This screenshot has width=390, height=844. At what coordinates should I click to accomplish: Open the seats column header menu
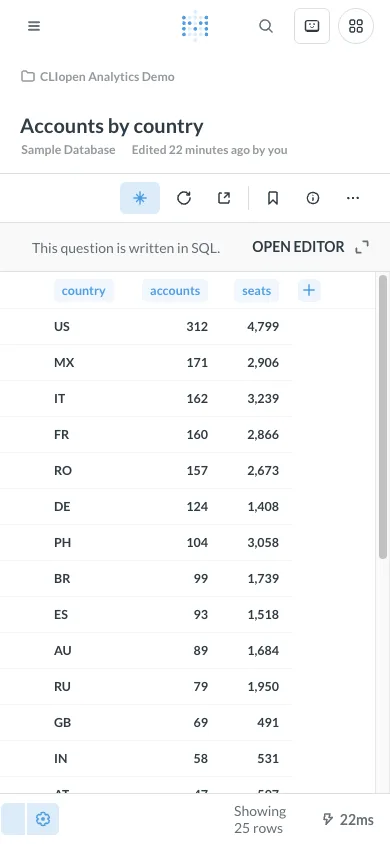257,291
